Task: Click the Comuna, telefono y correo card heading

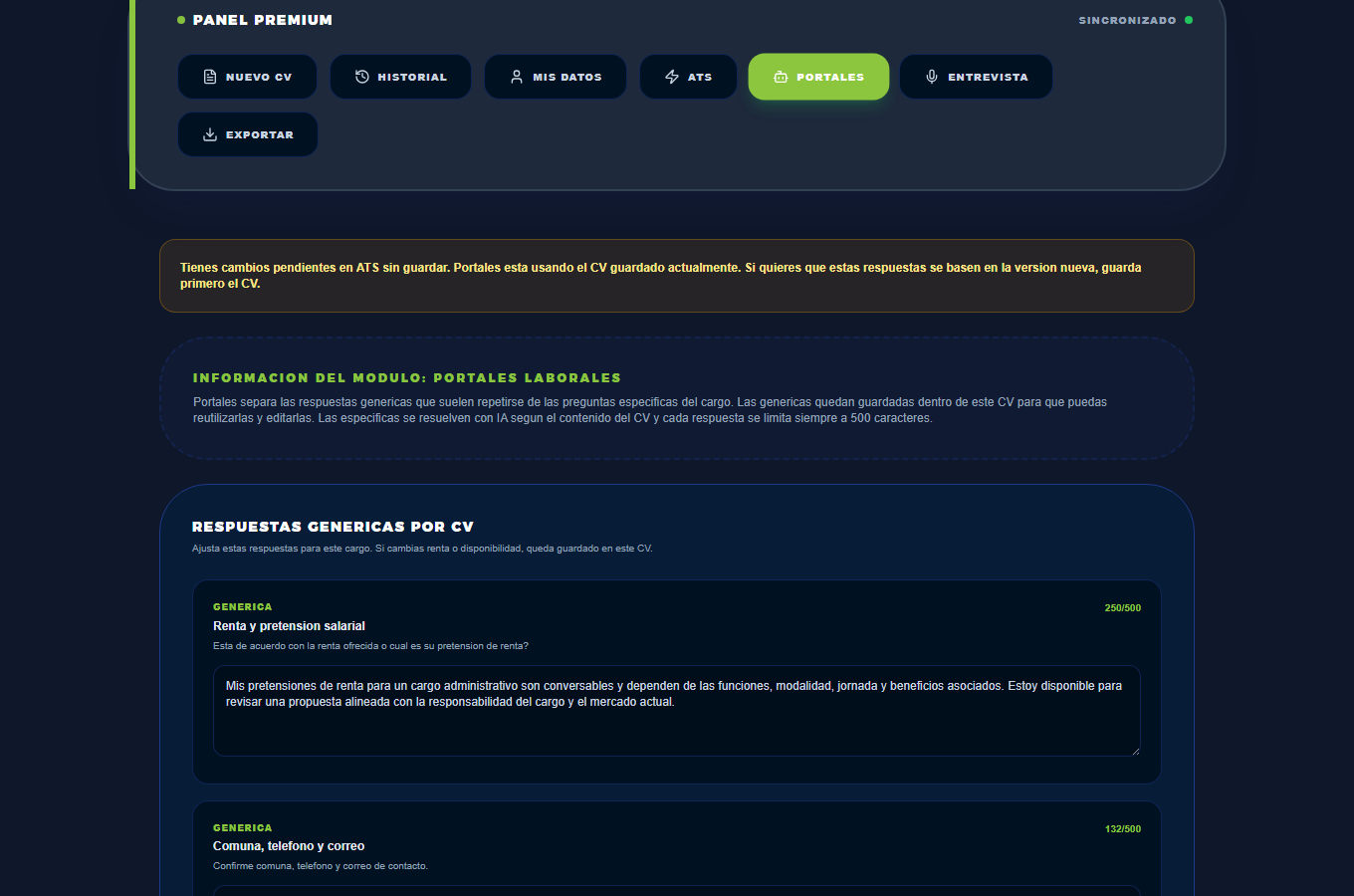Action: pyautogui.click(x=289, y=846)
